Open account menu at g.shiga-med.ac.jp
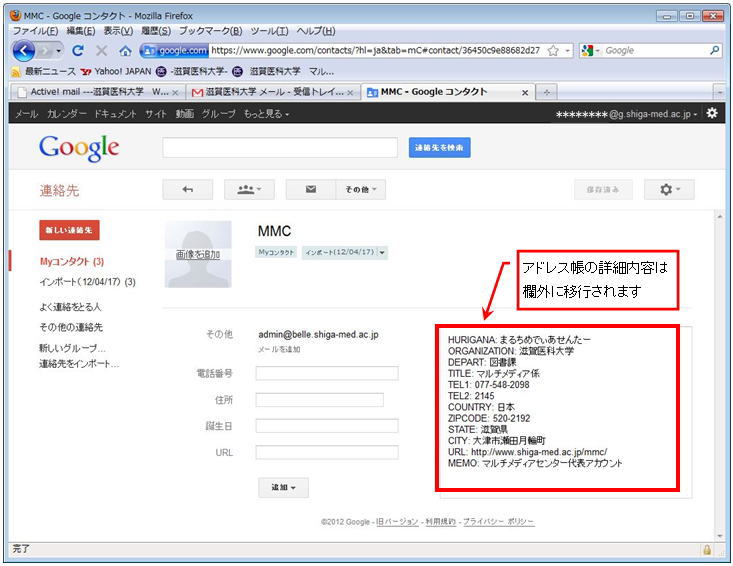Screen dimensions: 733x566 tap(626, 114)
